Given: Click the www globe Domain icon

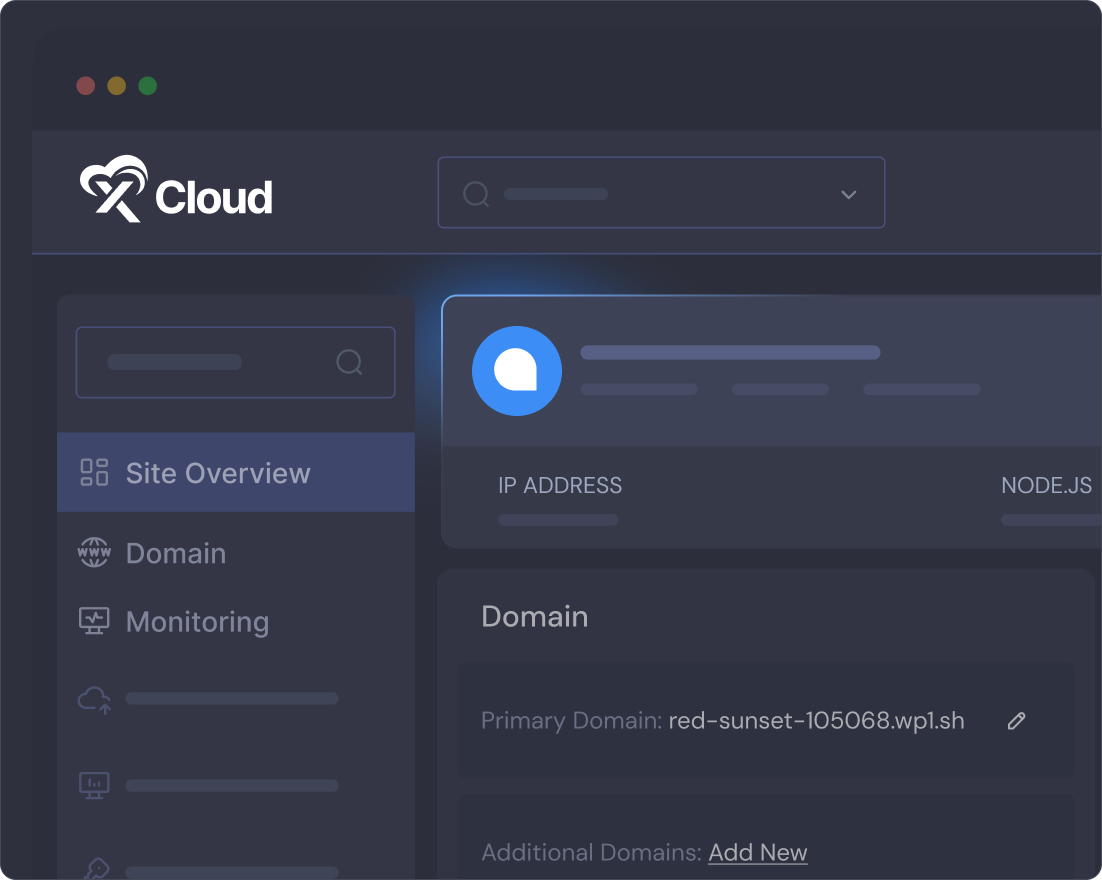Looking at the screenshot, I should (x=94, y=552).
